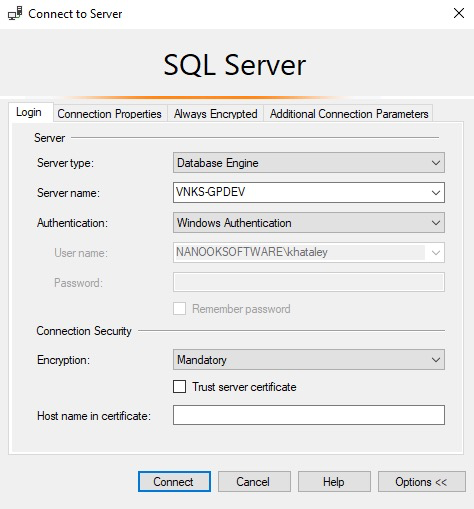Viewport: 474px width, 509px height.
Task: Toggle the Remember password checkbox
Action: (179, 308)
